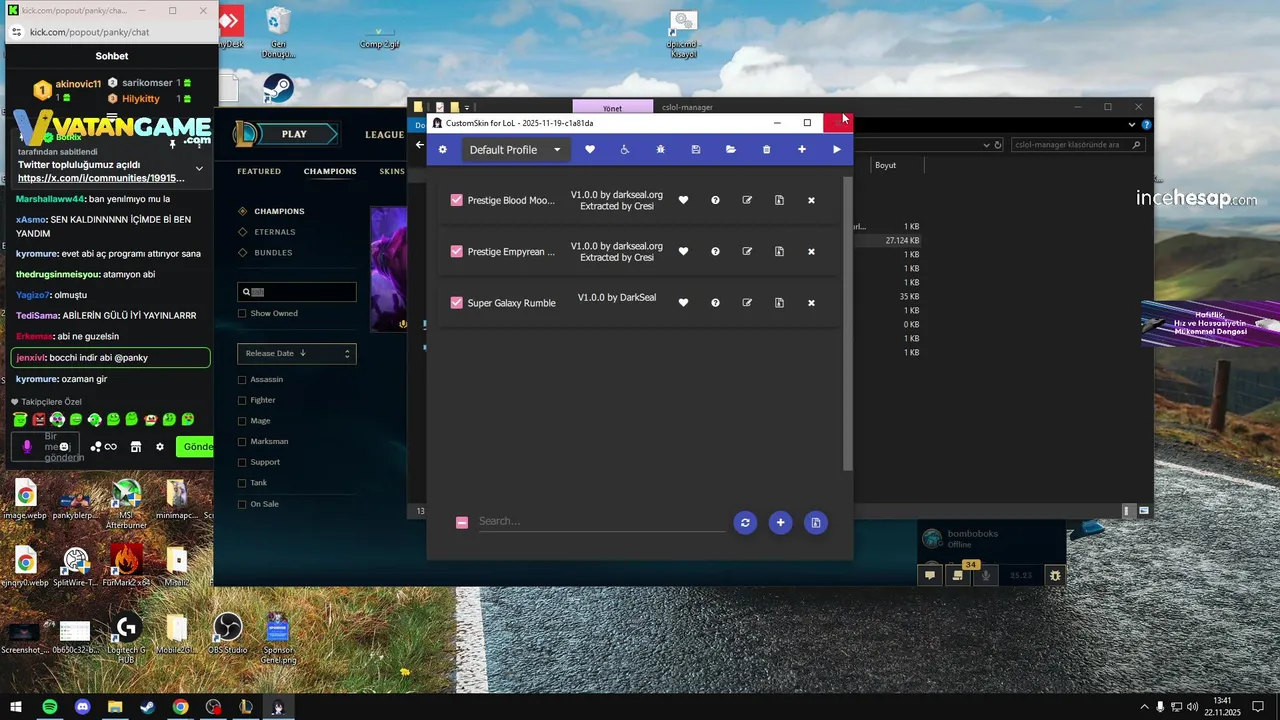The width and height of the screenshot is (1280, 720).
Task: Click the round refresh button
Action: pos(745,522)
